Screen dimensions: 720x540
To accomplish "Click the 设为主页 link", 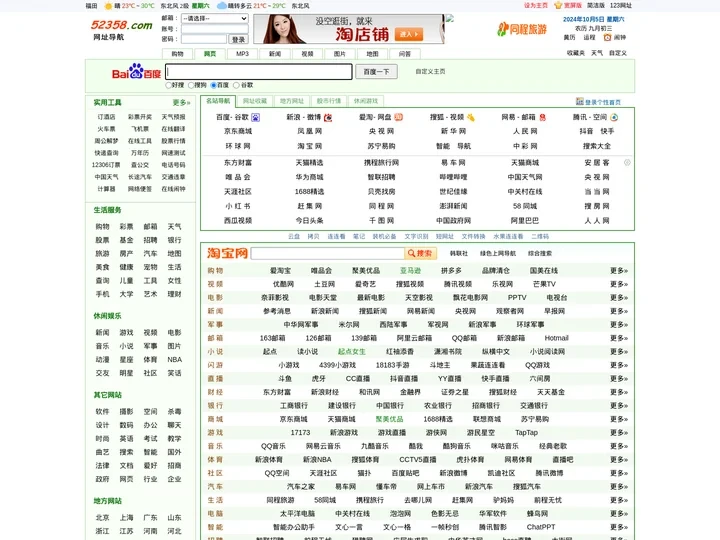I will click(x=536, y=6).
